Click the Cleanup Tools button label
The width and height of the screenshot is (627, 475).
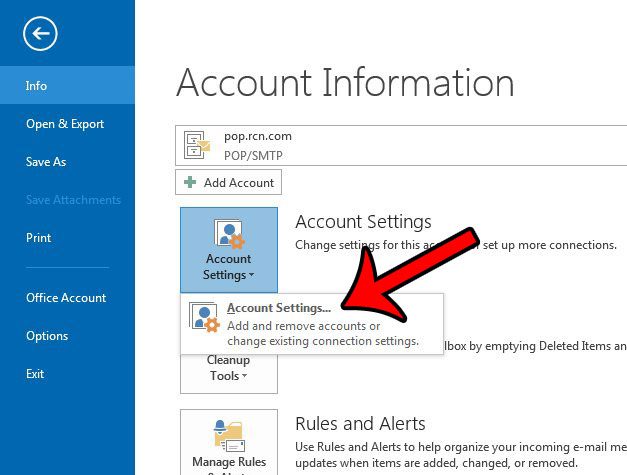pyautogui.click(x=228, y=368)
